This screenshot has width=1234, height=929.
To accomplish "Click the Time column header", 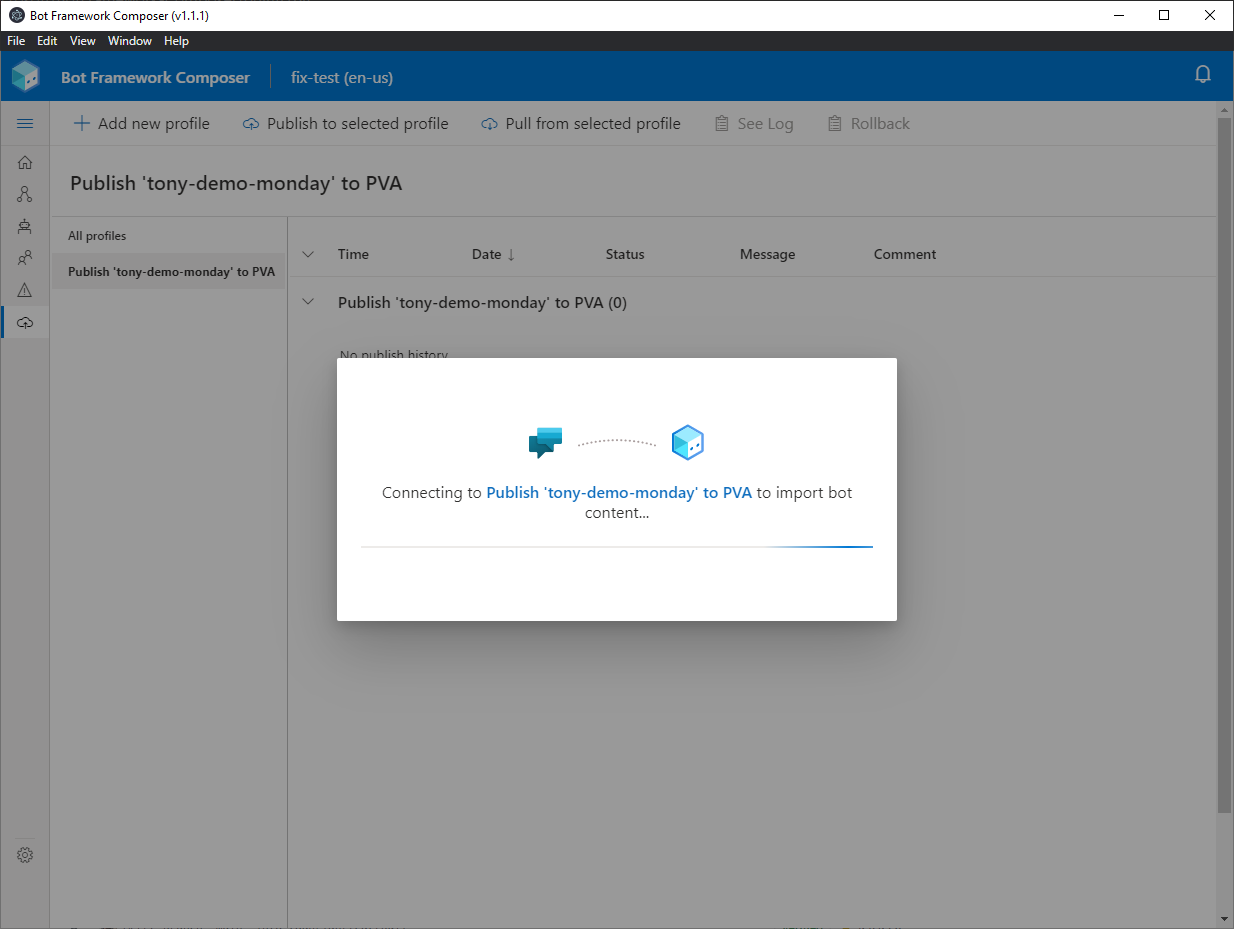I will 353,254.
